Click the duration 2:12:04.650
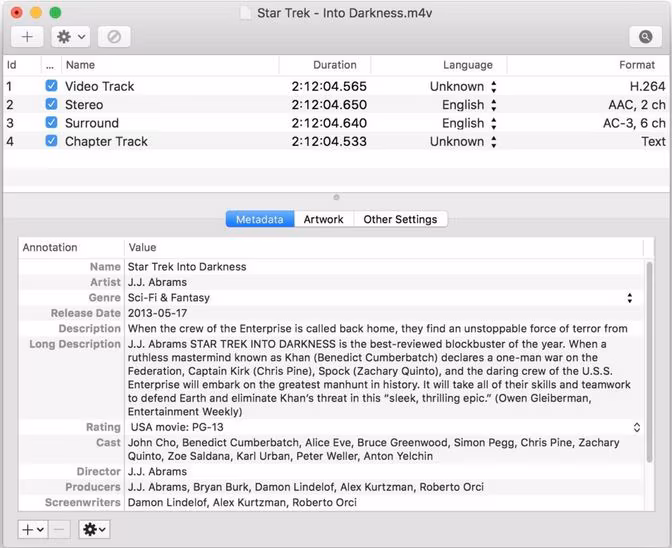 [x=329, y=105]
